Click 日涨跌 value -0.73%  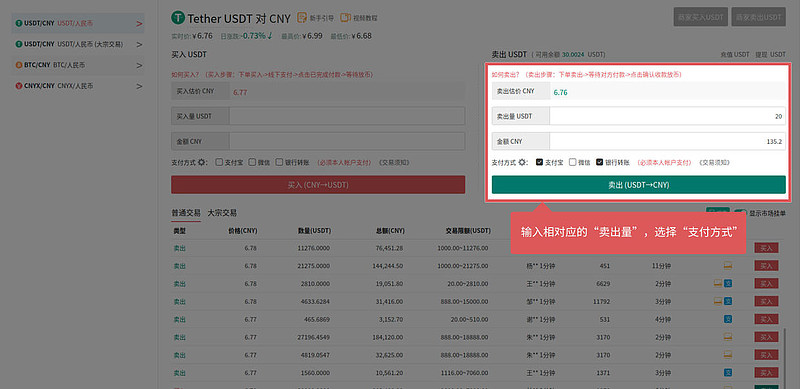(254, 36)
